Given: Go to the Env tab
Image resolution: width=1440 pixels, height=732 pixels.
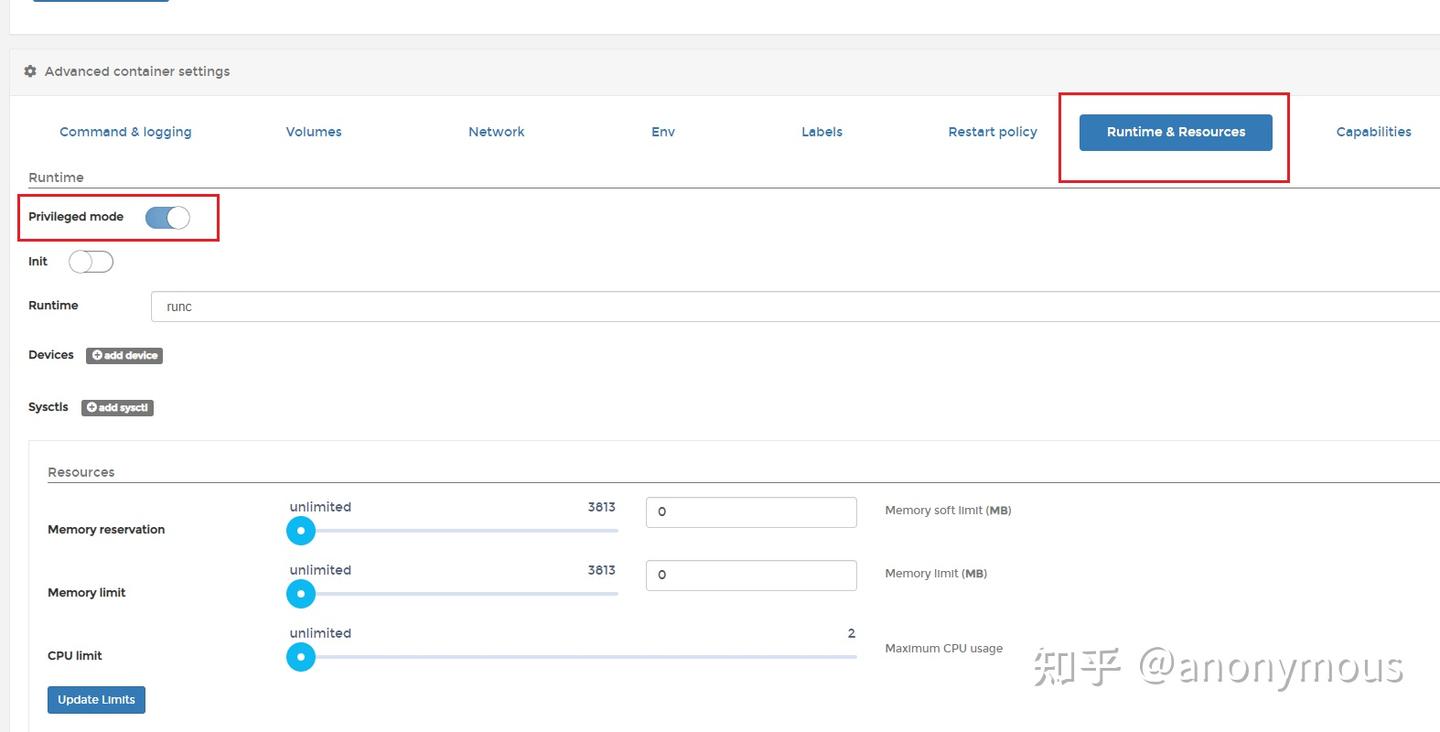Looking at the screenshot, I should coord(663,132).
